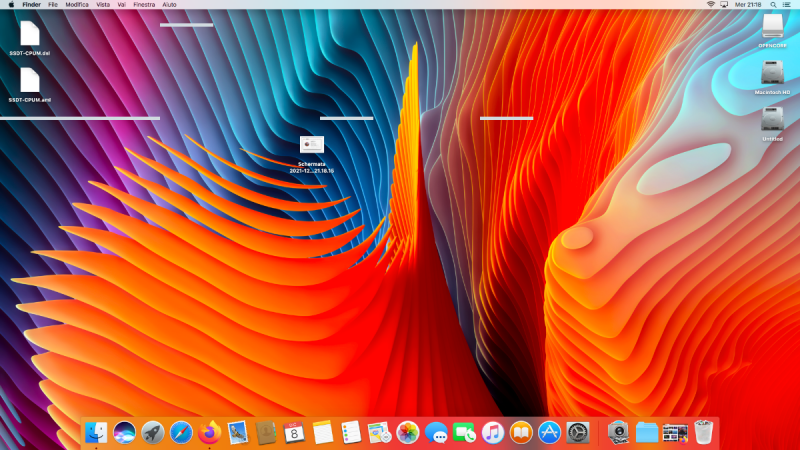Launch Safari browser from Dock
The height and width of the screenshot is (450, 800).
[181, 432]
